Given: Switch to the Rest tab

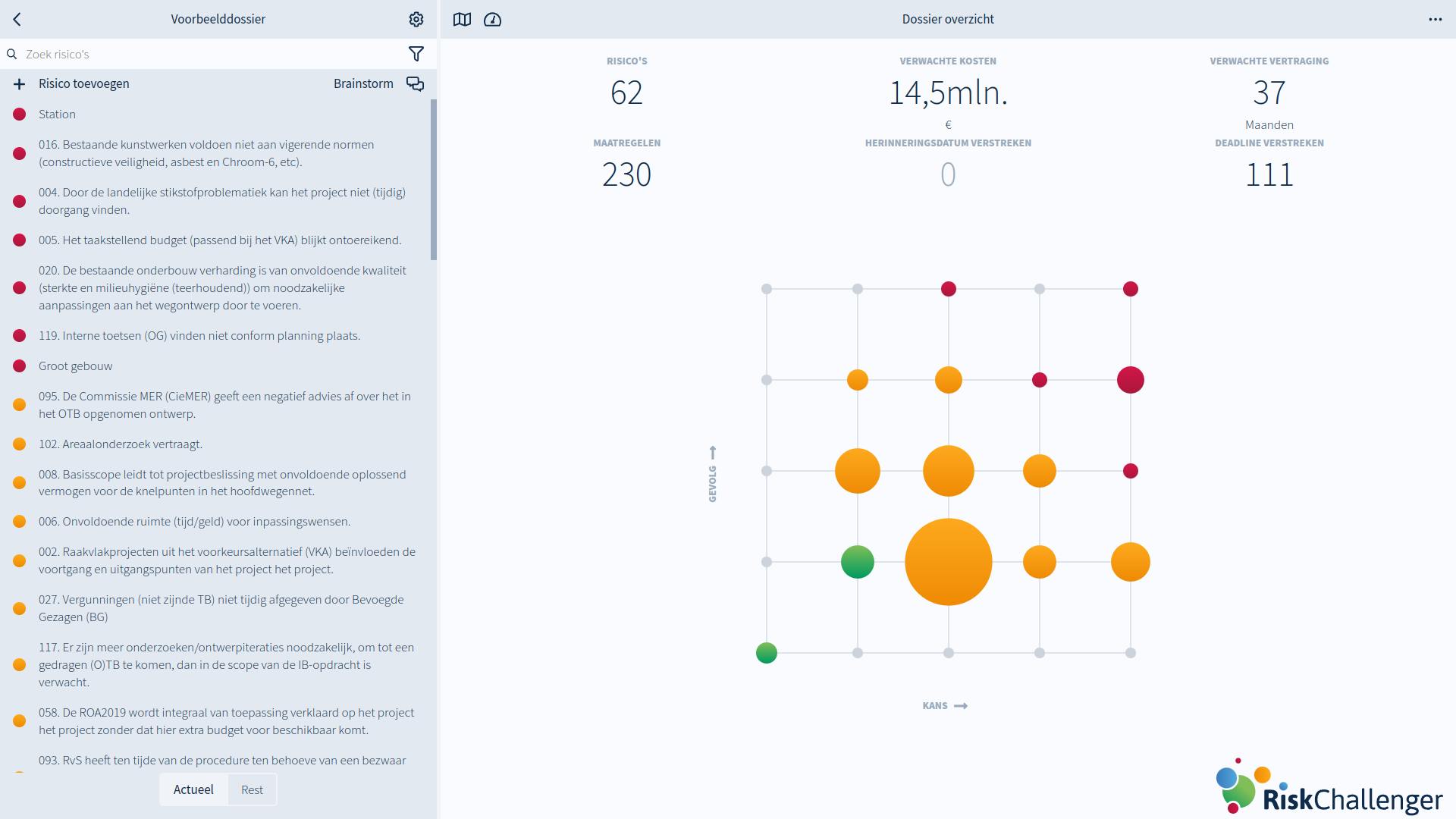Looking at the screenshot, I should [252, 789].
